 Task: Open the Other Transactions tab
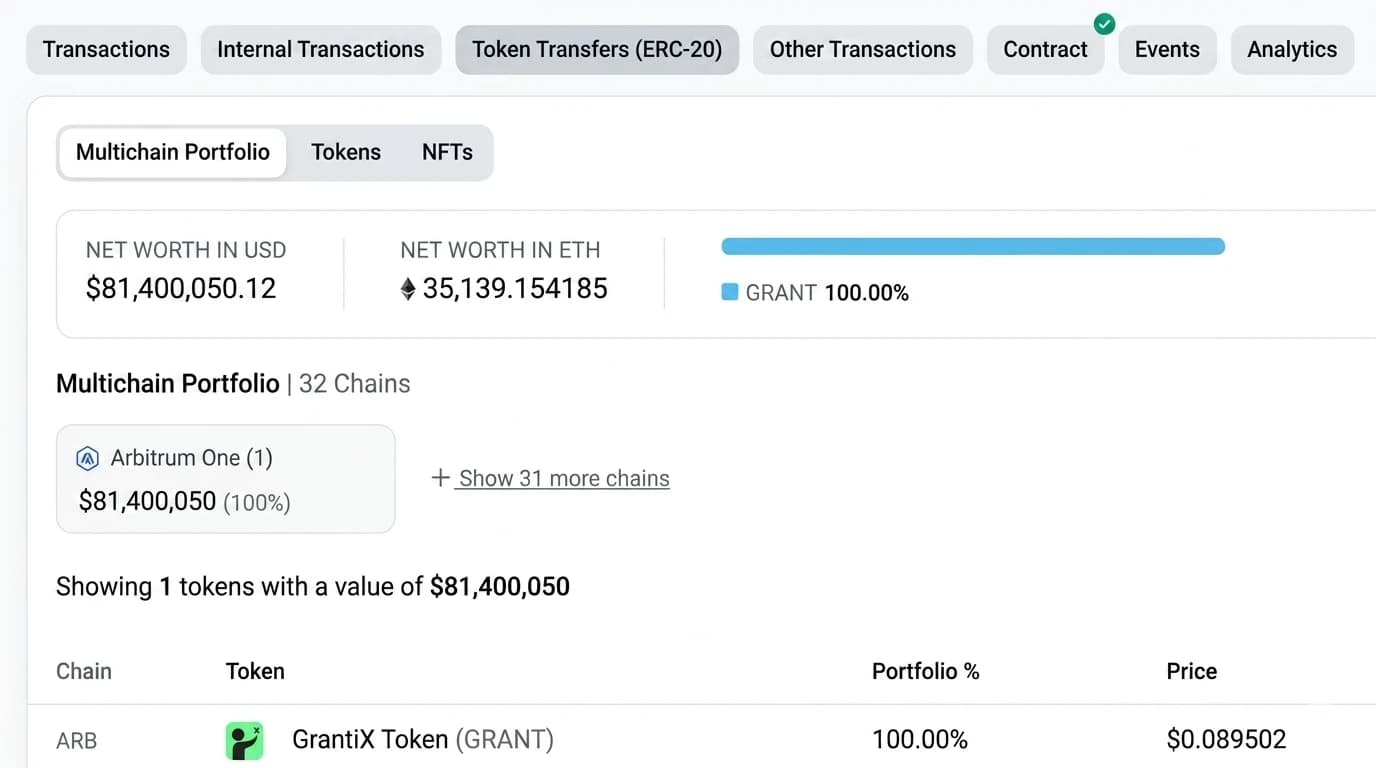[x=863, y=50]
